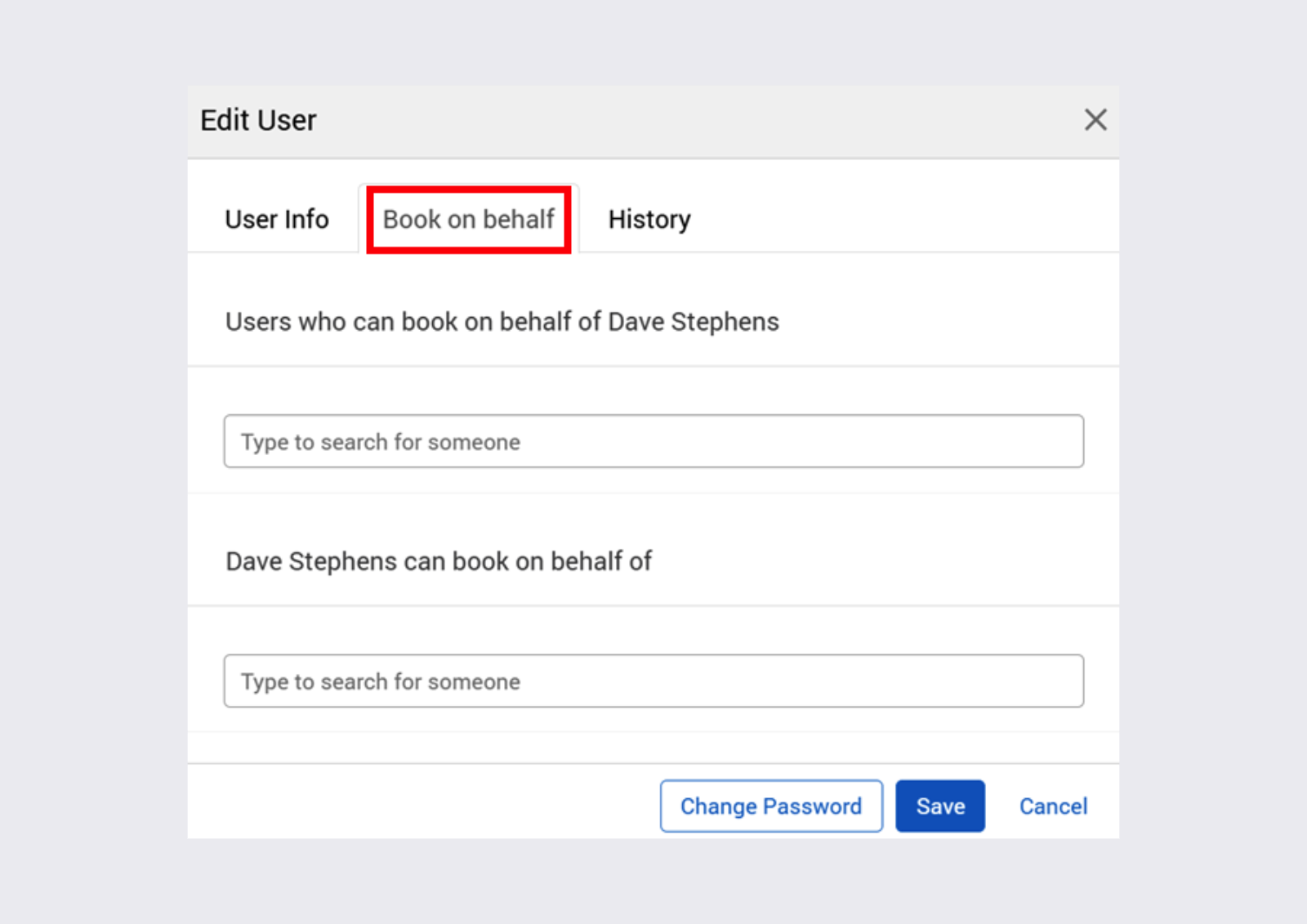This screenshot has height=924, width=1307.
Task: Select the second 'Type to search for someone' field
Action: click(x=653, y=681)
